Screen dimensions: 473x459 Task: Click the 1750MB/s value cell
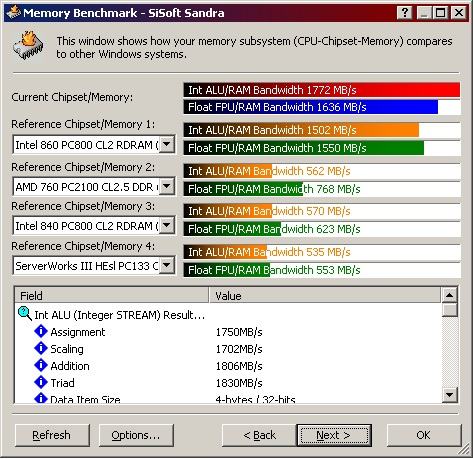click(239, 332)
